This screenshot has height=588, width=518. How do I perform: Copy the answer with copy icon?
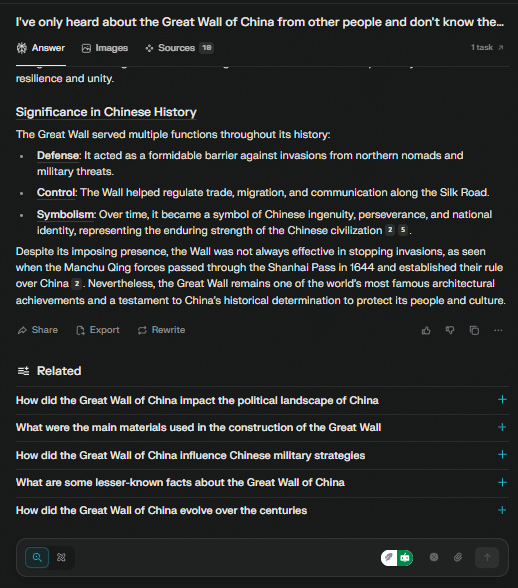coord(474,330)
